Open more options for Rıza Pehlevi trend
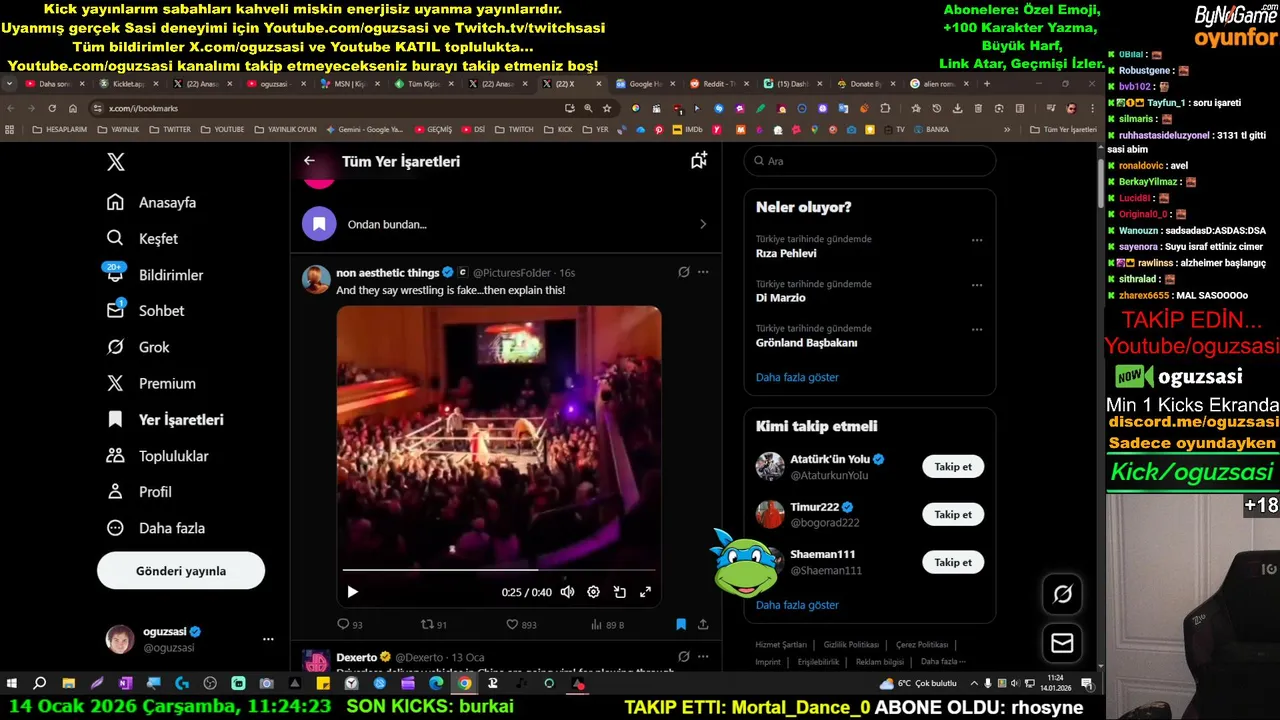1280x720 pixels. pyautogui.click(x=977, y=240)
